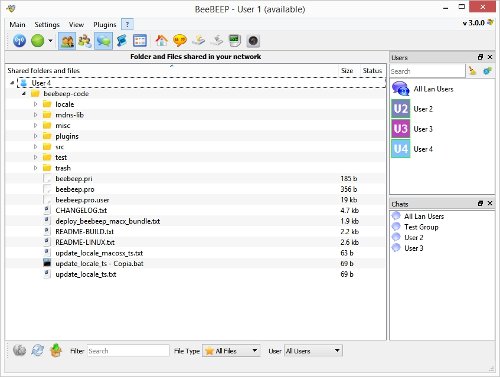Screen dimensions: 500x377
Task: Float the Users panel
Action: pos(480,57)
